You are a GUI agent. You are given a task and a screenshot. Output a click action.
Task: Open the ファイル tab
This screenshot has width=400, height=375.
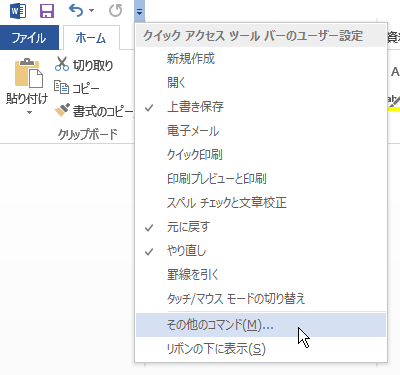pos(29,37)
